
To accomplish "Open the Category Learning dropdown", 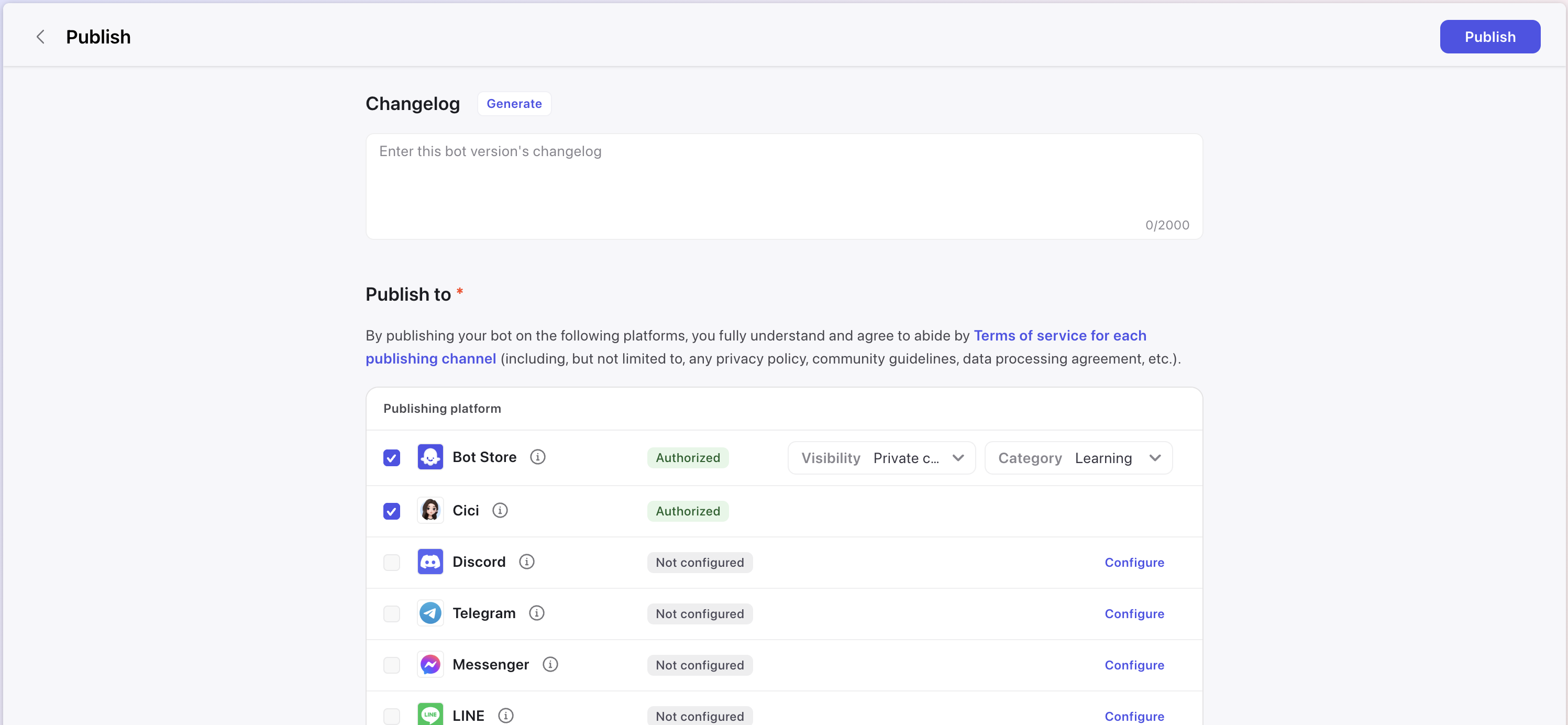I will [x=1078, y=458].
